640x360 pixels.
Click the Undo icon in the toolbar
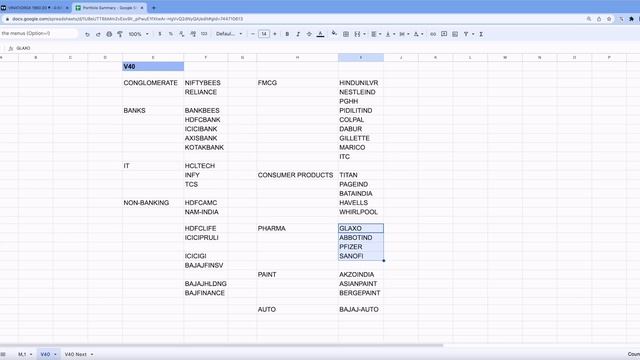87,34
